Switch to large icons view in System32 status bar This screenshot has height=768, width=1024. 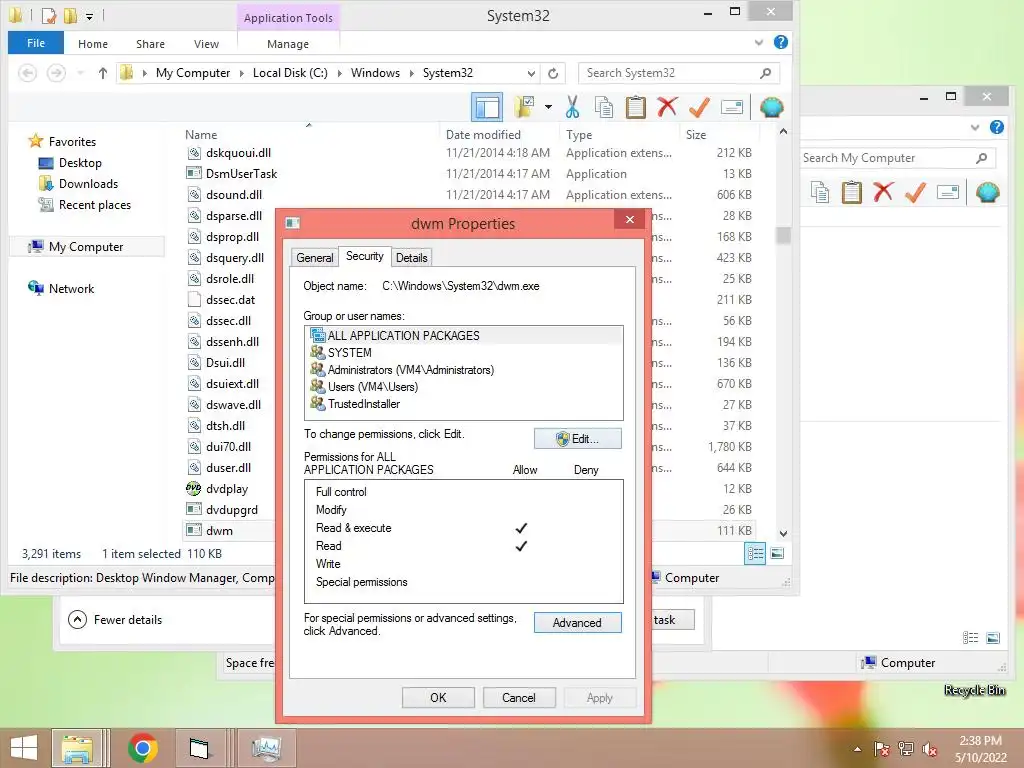[x=777, y=554]
